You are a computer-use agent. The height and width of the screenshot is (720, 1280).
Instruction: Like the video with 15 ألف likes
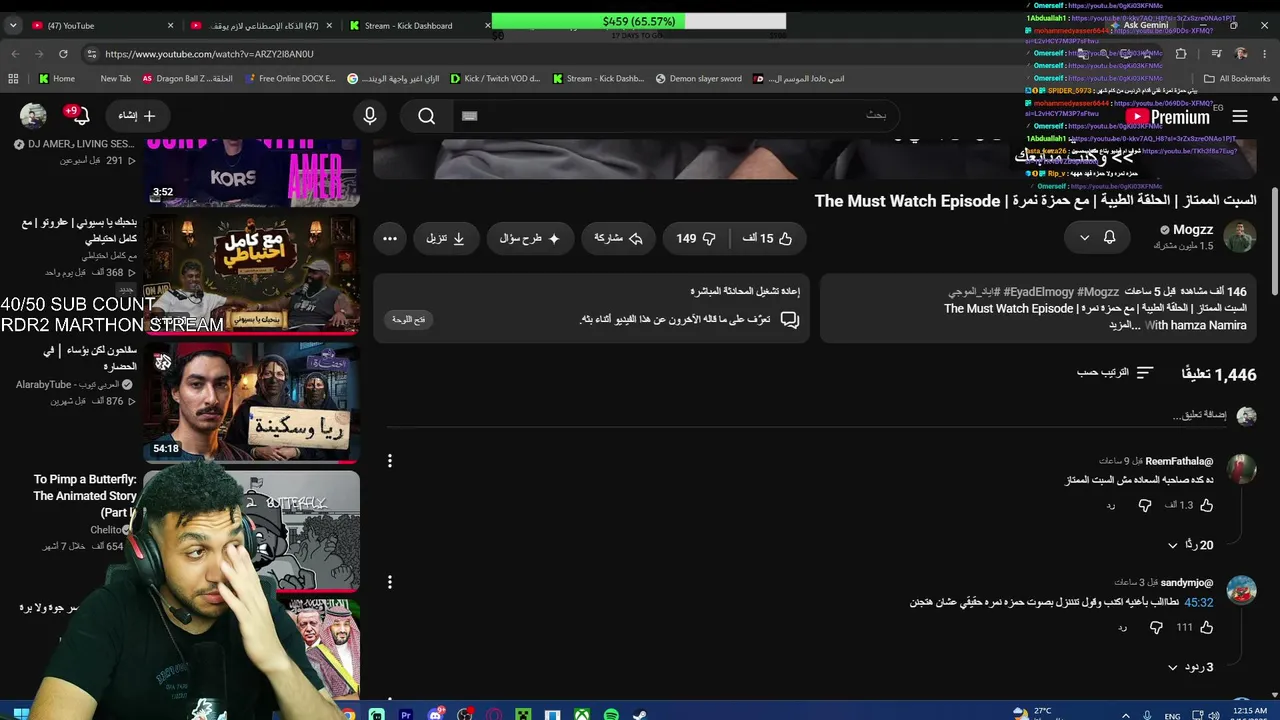pyautogui.click(x=767, y=238)
